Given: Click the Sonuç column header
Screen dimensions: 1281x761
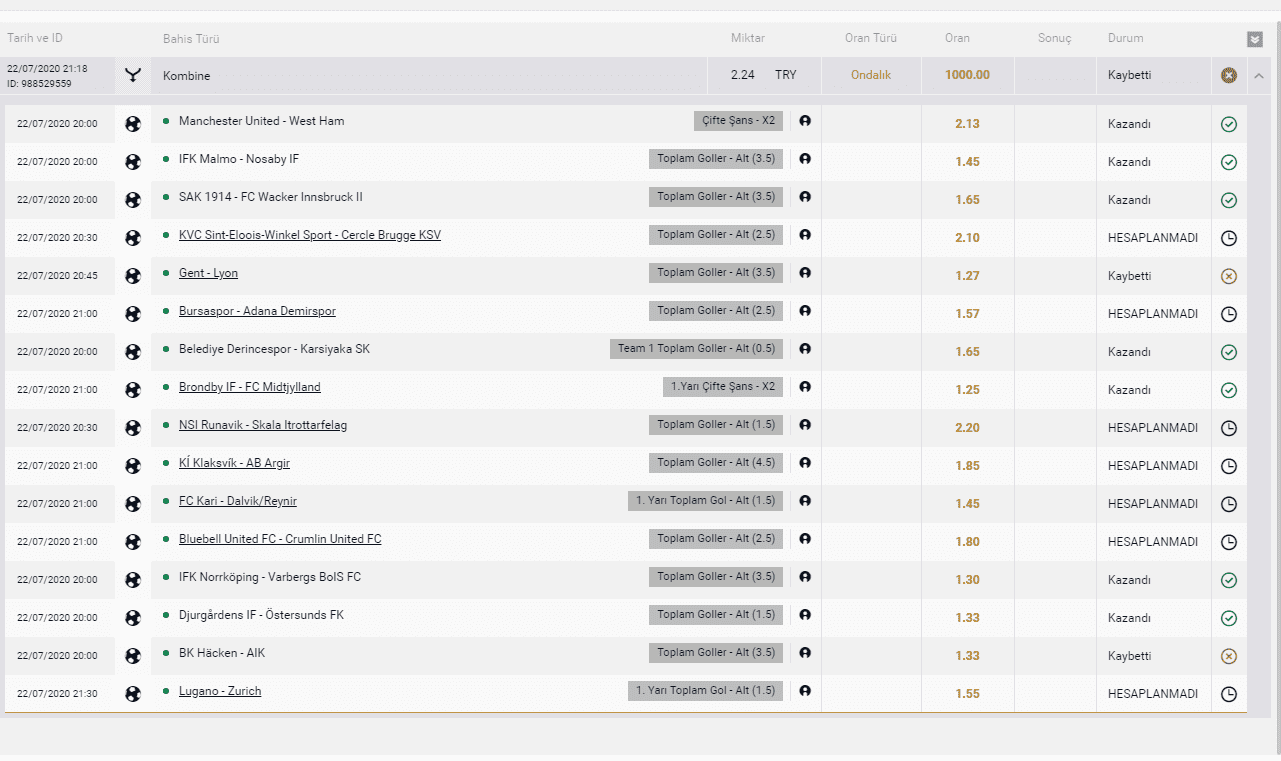Looking at the screenshot, I should pos(1054,39).
